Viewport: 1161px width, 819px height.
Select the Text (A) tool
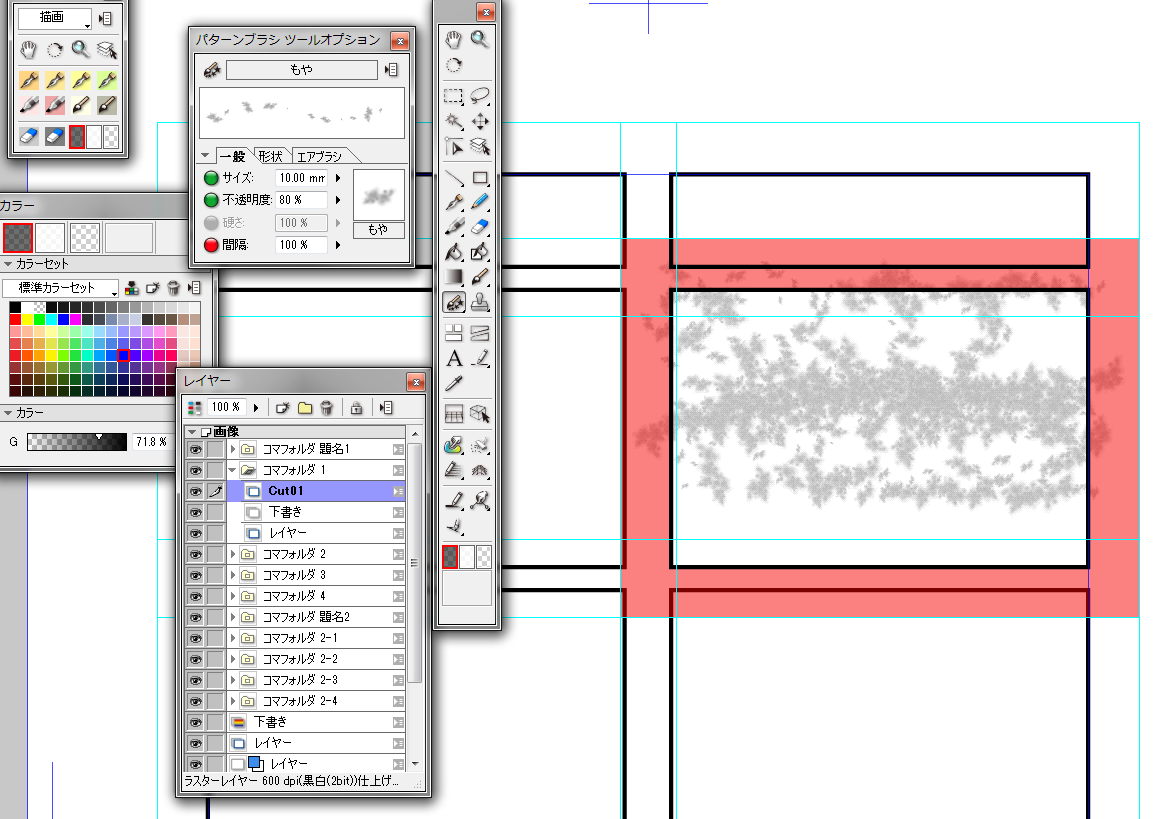tap(453, 358)
